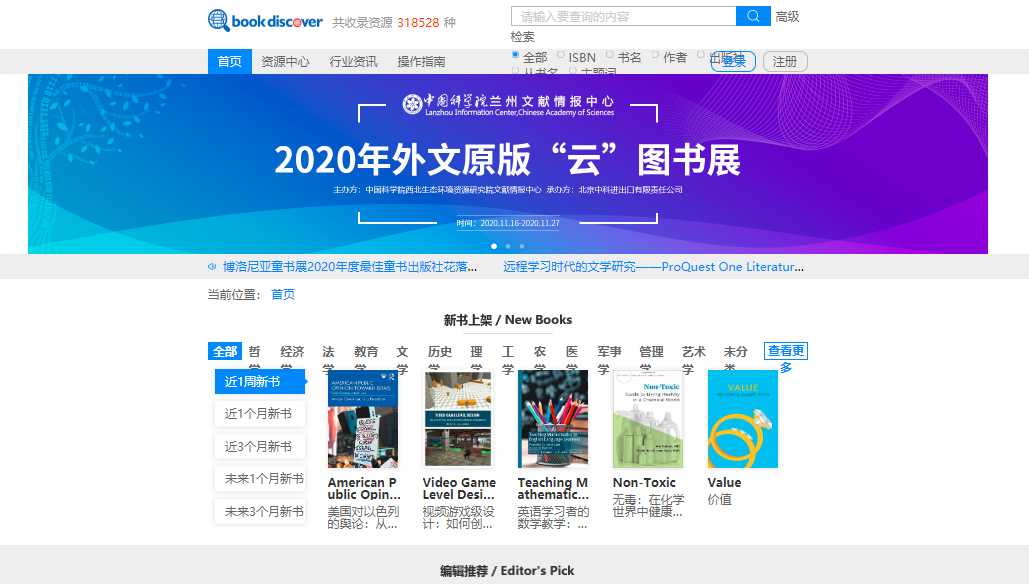The image size is (1029, 584).
Task: Select the ISBN search radio button
Action: point(561,55)
